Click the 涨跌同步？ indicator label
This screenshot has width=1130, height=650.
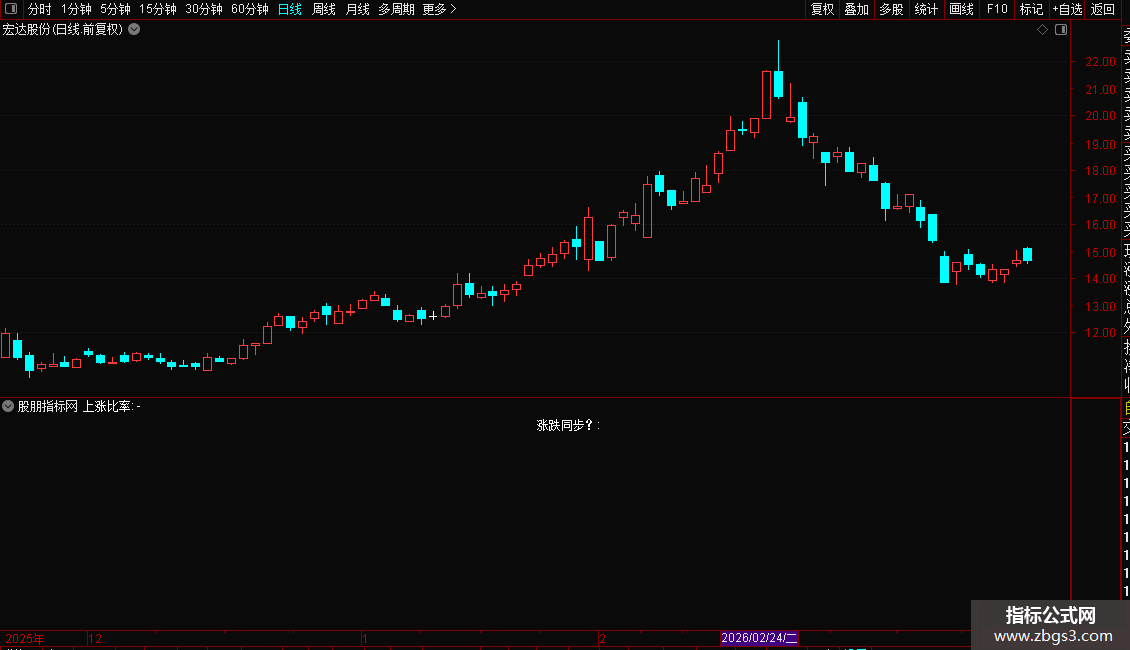[x=568, y=425]
